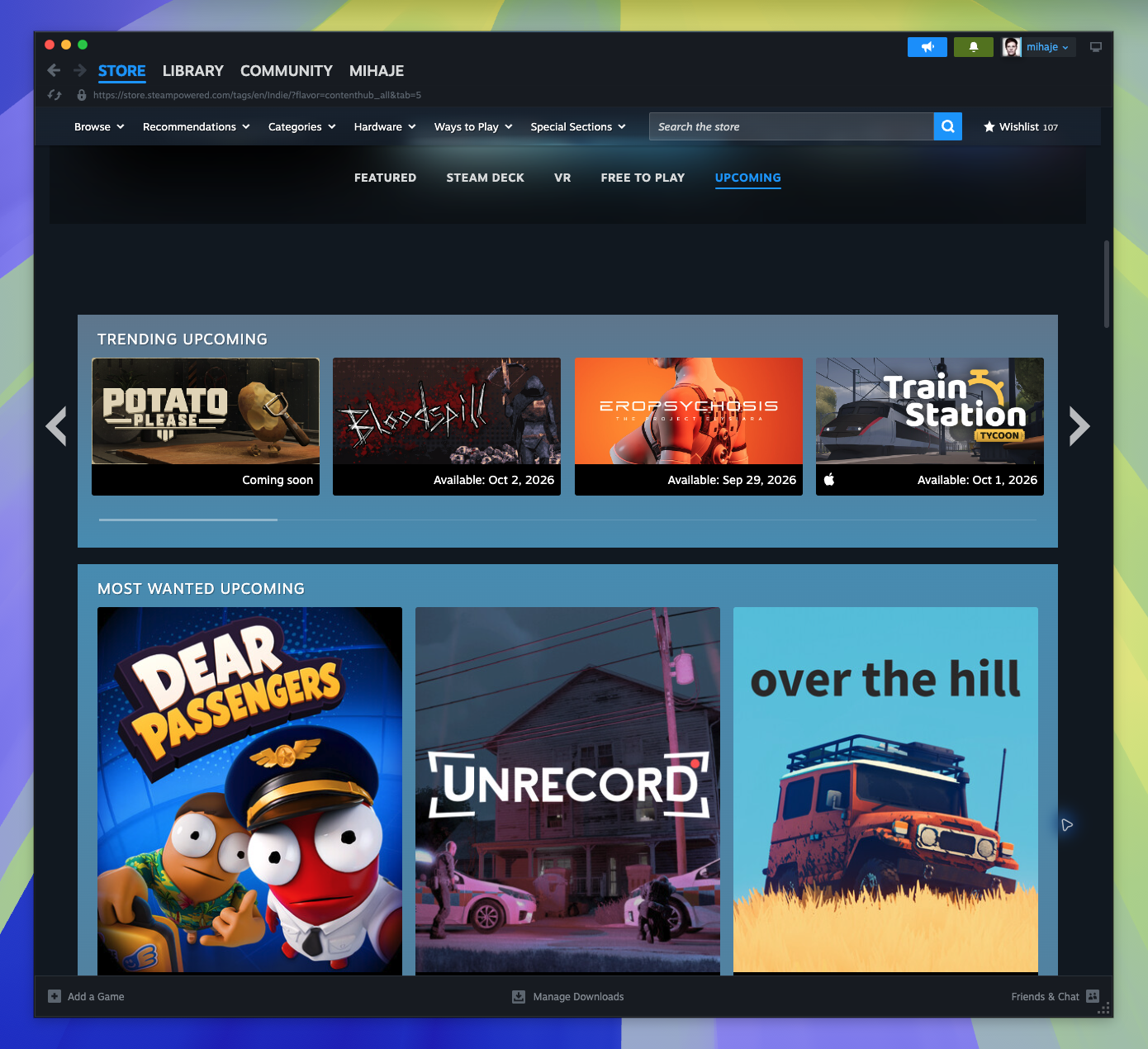This screenshot has width=1148, height=1049.
Task: Expand the Browse dropdown menu
Action: (x=99, y=126)
